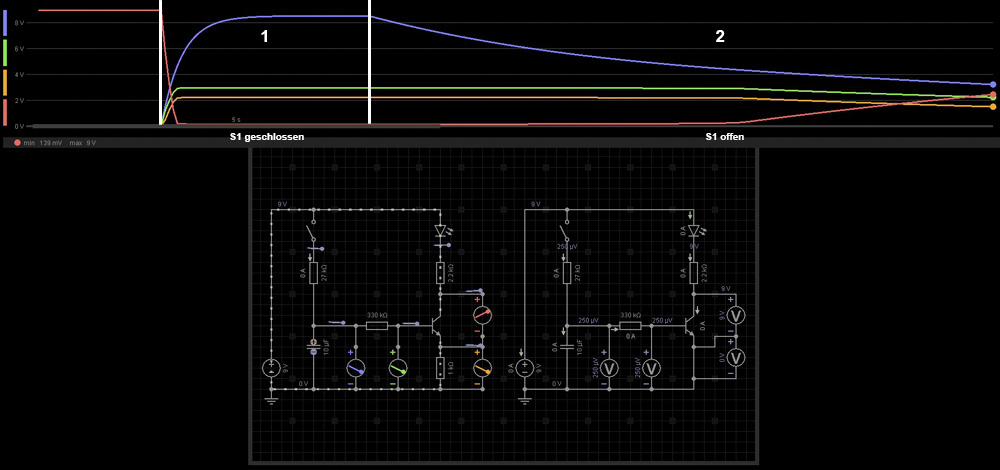The width and height of the screenshot is (1000, 470).
Task: Select the 10 µF capacitor in left circuit
Action: [313, 348]
